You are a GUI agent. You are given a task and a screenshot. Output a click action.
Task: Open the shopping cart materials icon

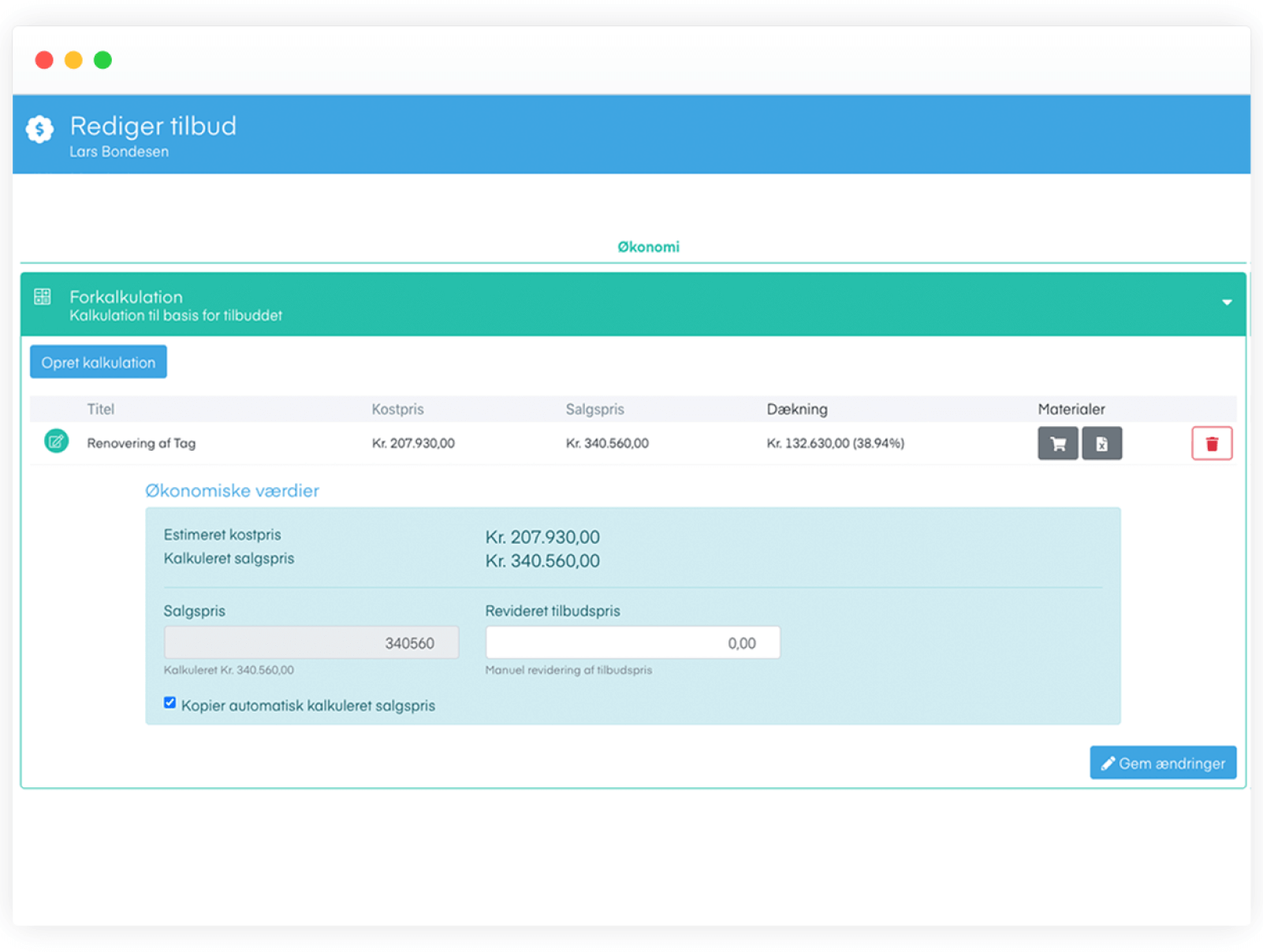pyautogui.click(x=1057, y=444)
